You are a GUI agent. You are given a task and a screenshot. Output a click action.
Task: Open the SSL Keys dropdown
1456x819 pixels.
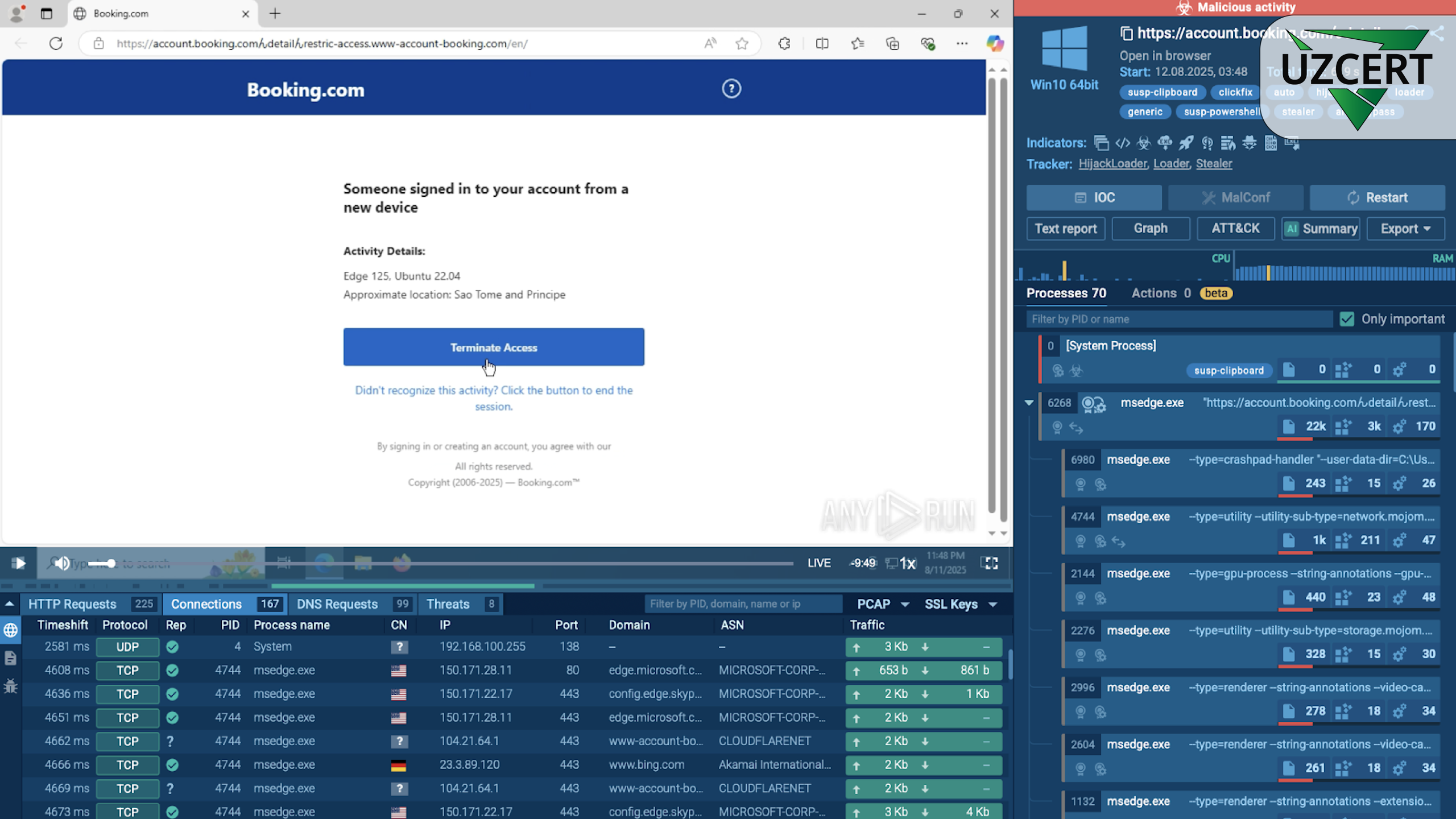(961, 604)
